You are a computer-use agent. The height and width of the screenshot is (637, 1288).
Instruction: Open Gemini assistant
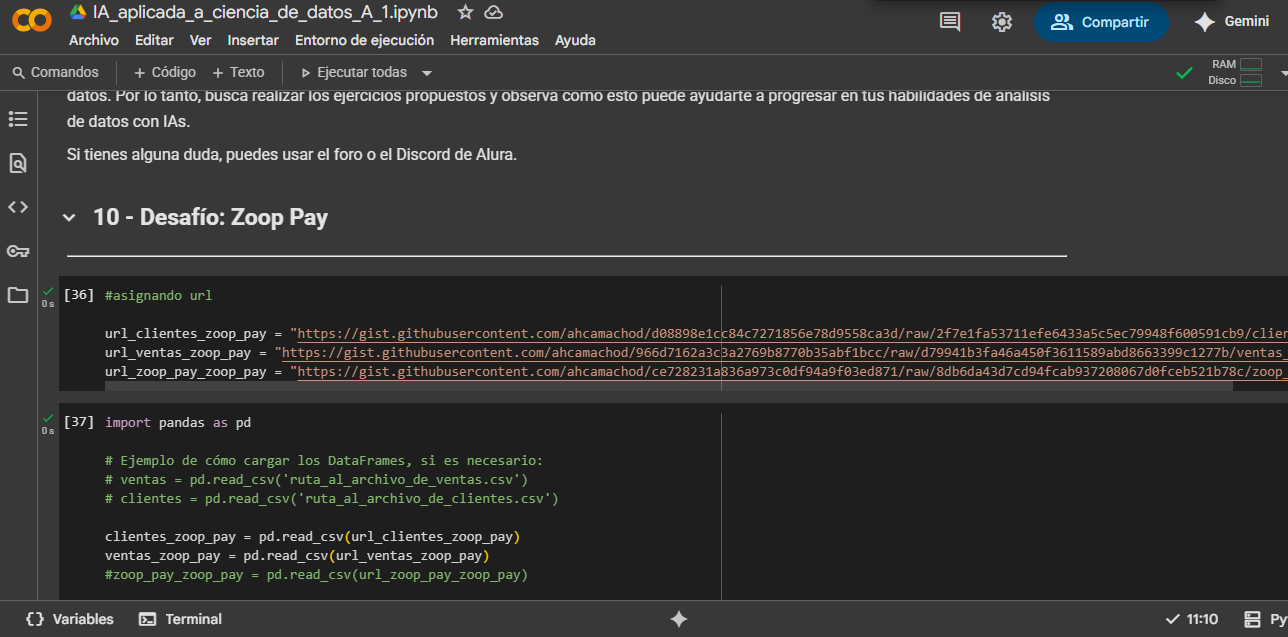(x=1231, y=21)
